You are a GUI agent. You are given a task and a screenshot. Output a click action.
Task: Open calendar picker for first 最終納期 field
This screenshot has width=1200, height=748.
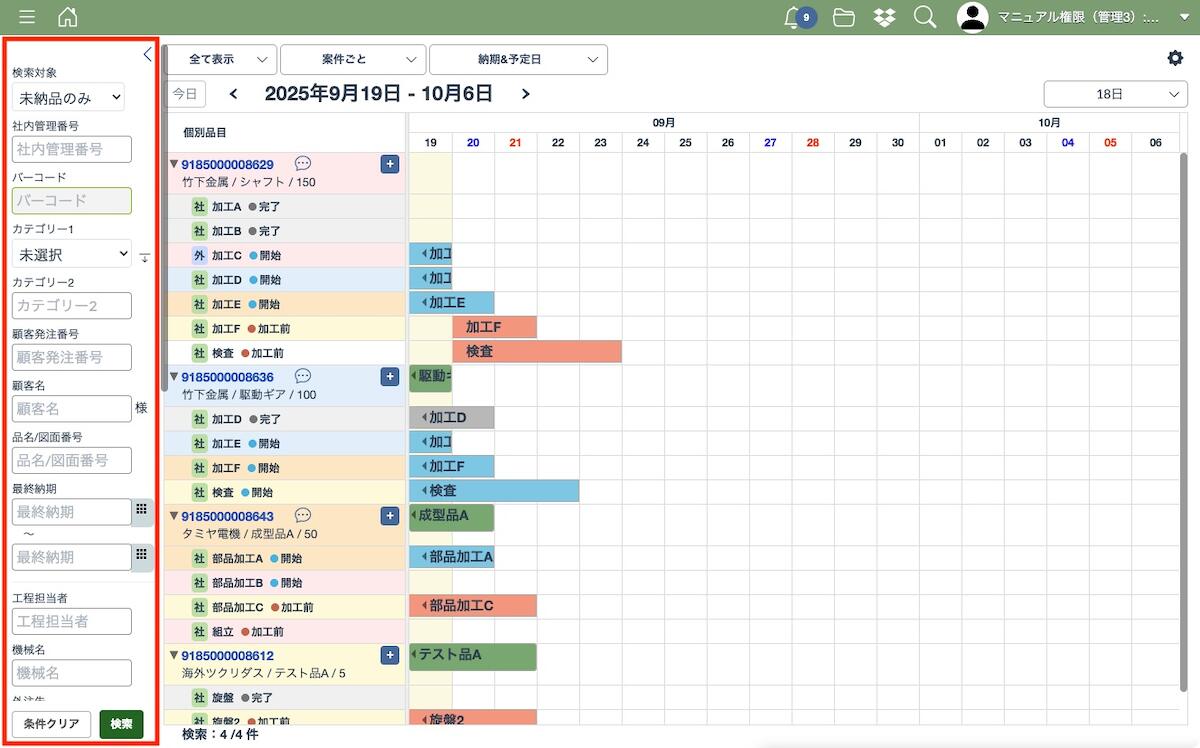(142, 511)
